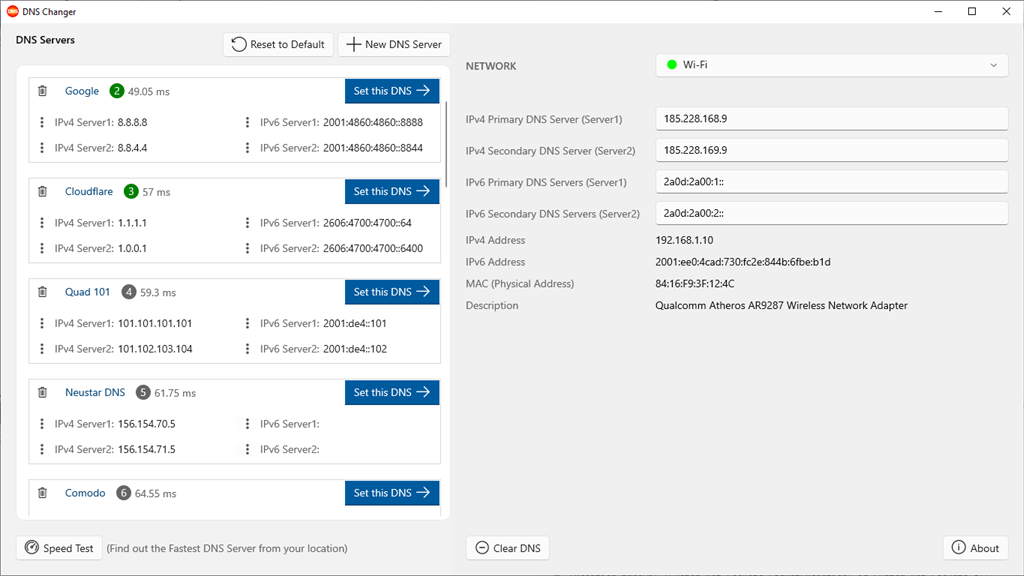Click the rank 4 badge next to Quad 101
Image resolution: width=1024 pixels, height=576 pixels.
pyautogui.click(x=129, y=292)
